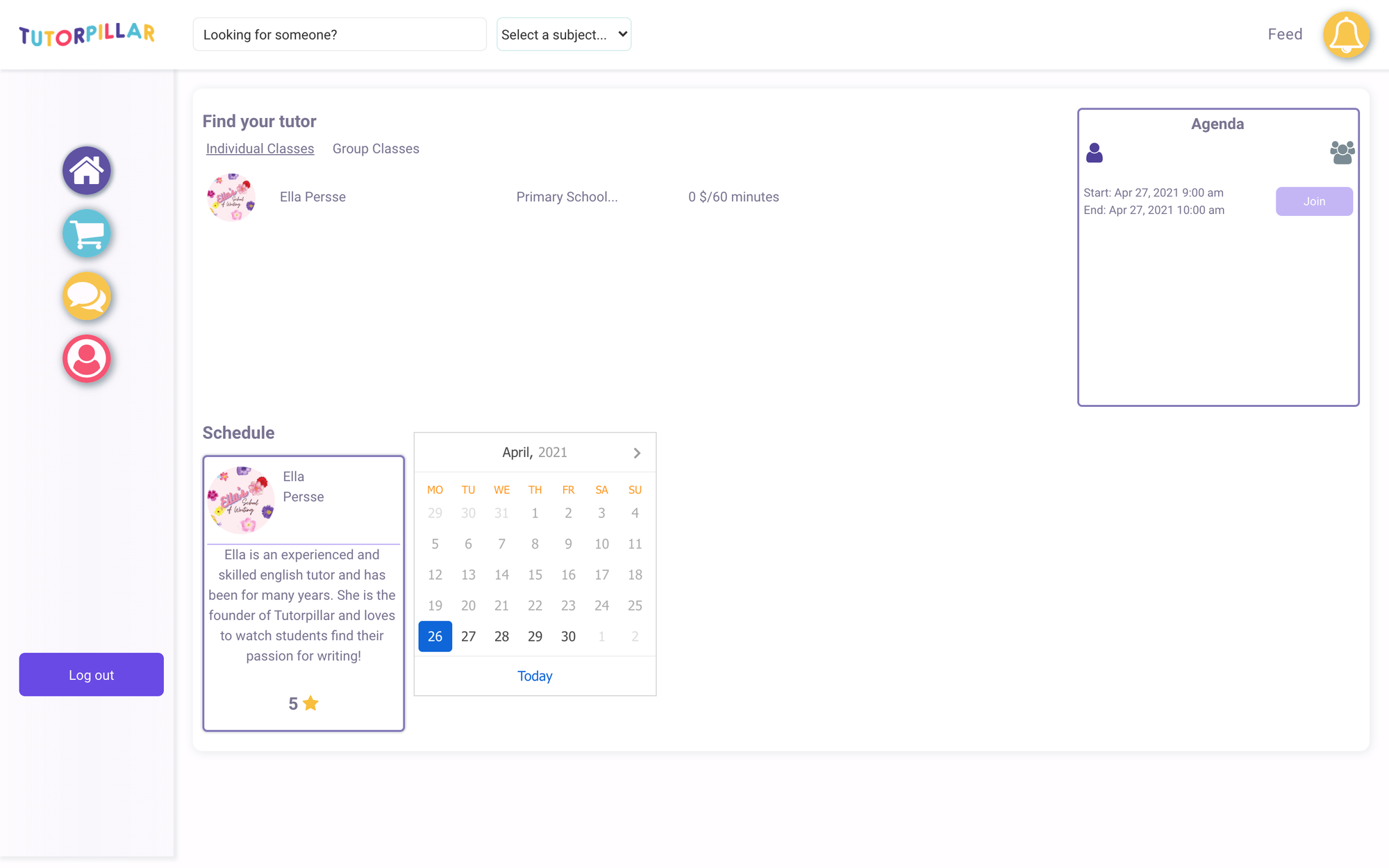Open notifications with the bell icon

[x=1346, y=35]
